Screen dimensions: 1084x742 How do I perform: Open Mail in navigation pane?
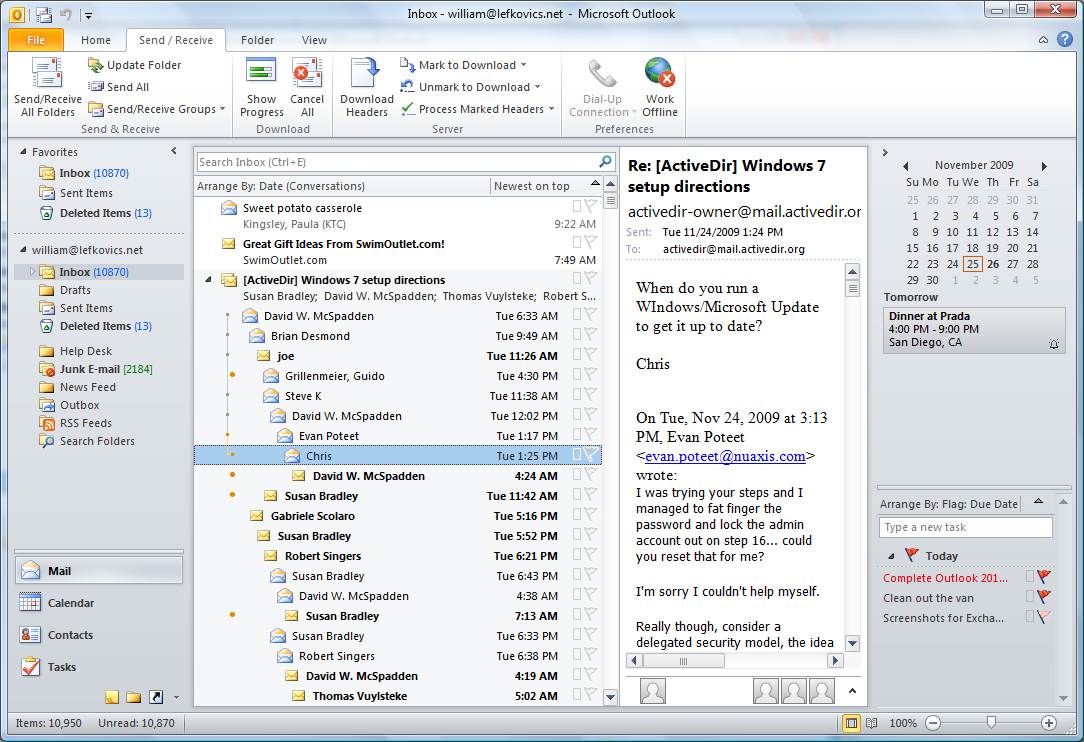99,571
